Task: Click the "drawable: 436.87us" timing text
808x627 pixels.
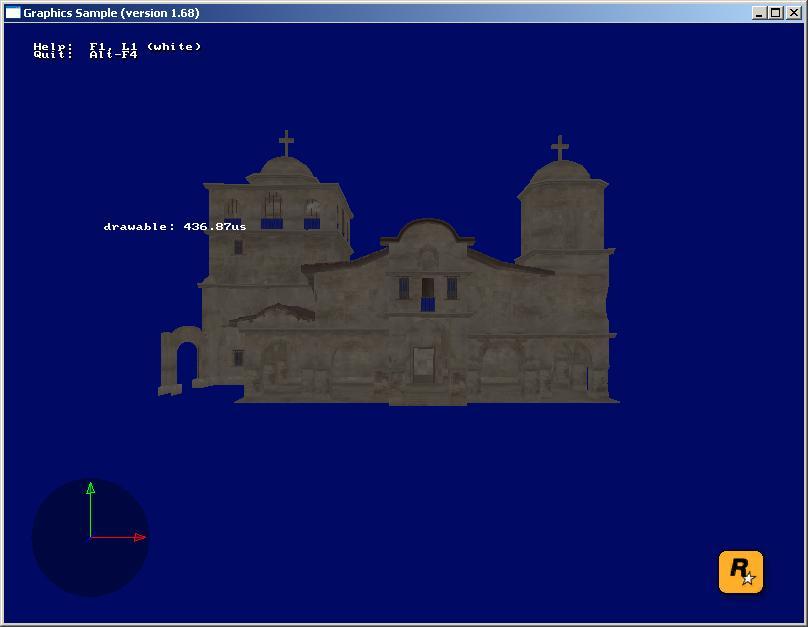Action: 175,226
